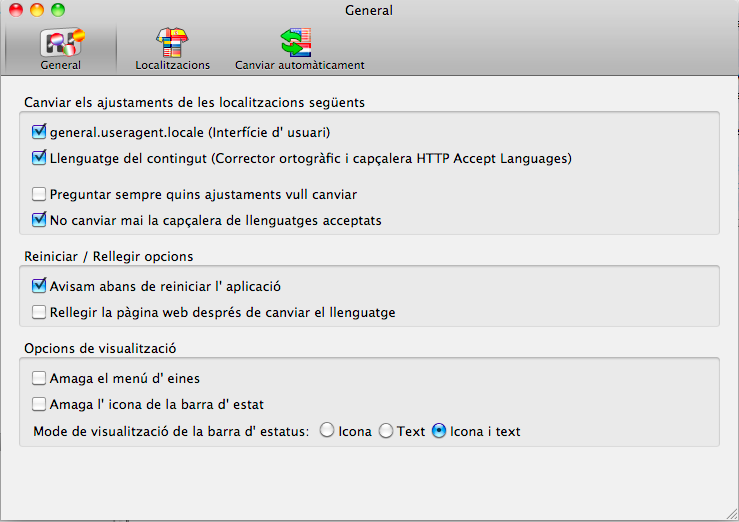Uncheck No canviar mai la capçalera option
739x522 pixels.
coord(39,220)
